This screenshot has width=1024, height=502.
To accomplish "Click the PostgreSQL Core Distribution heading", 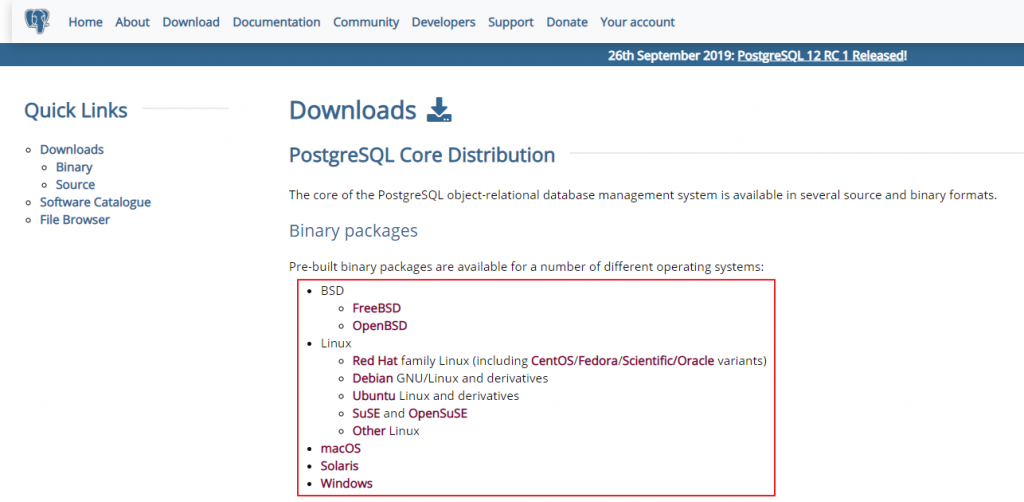I will (423, 155).
